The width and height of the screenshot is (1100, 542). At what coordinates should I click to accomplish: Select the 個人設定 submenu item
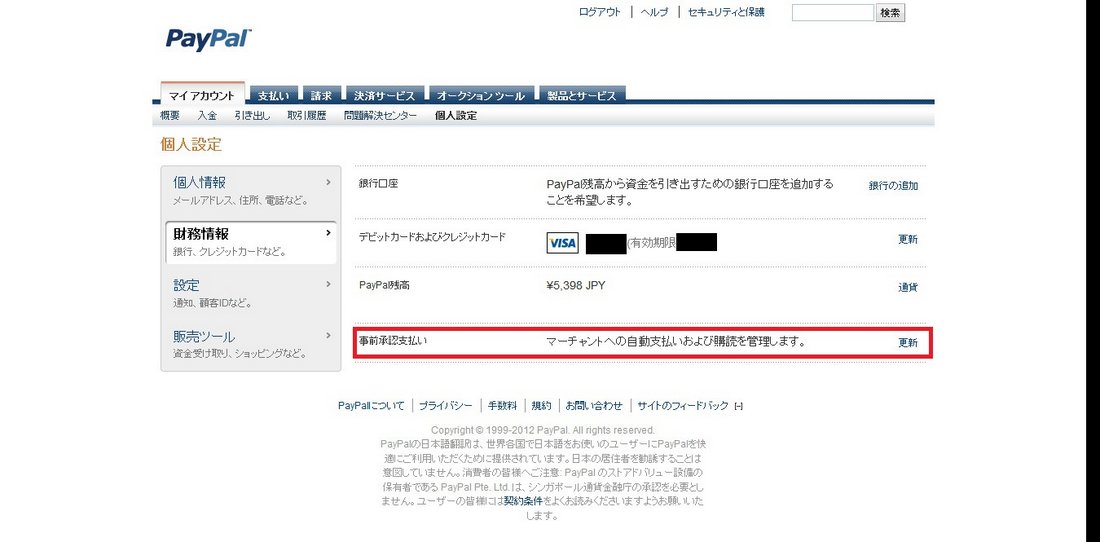pos(456,116)
